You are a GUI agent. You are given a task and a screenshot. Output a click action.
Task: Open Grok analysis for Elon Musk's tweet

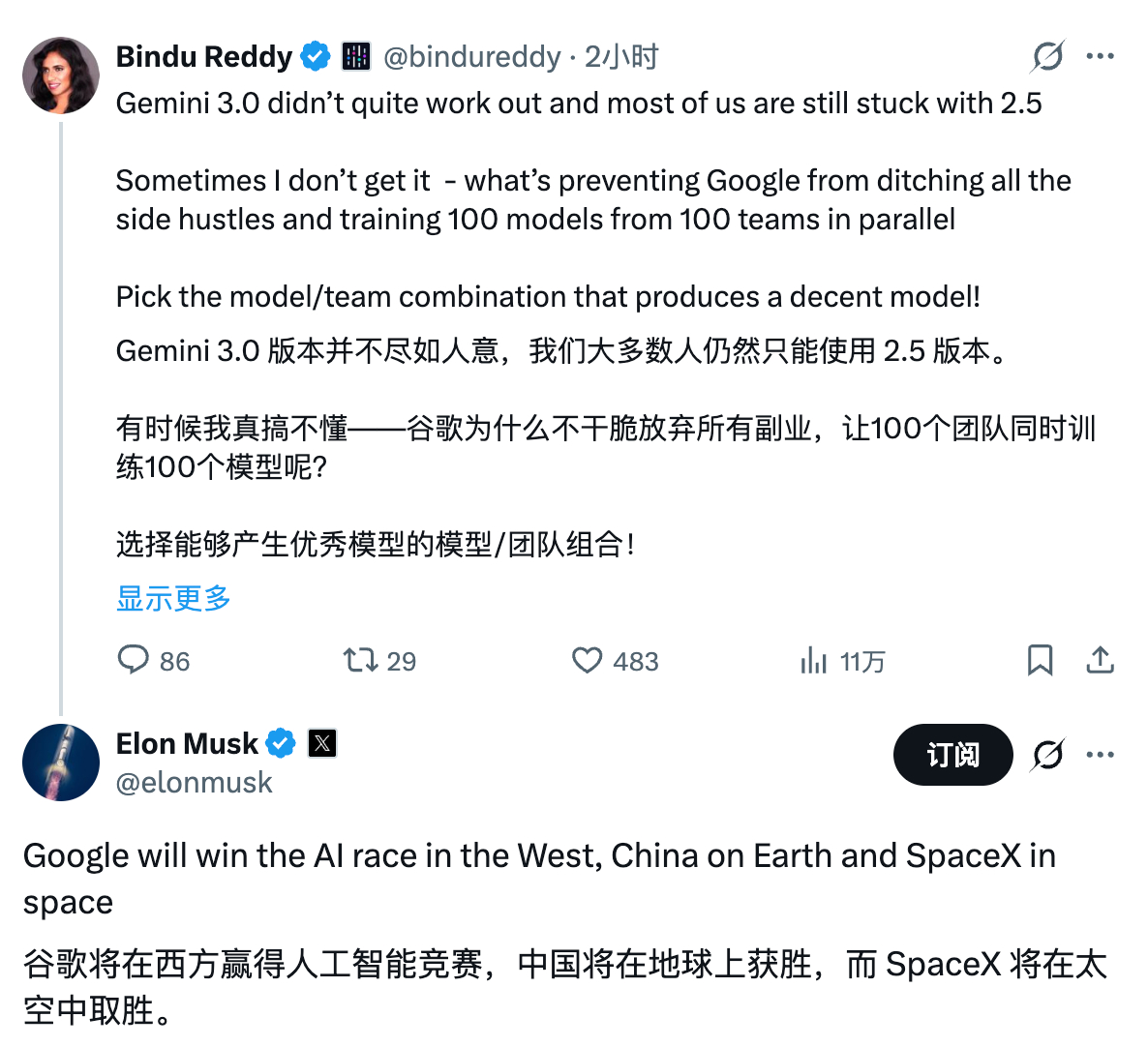coord(1046,755)
